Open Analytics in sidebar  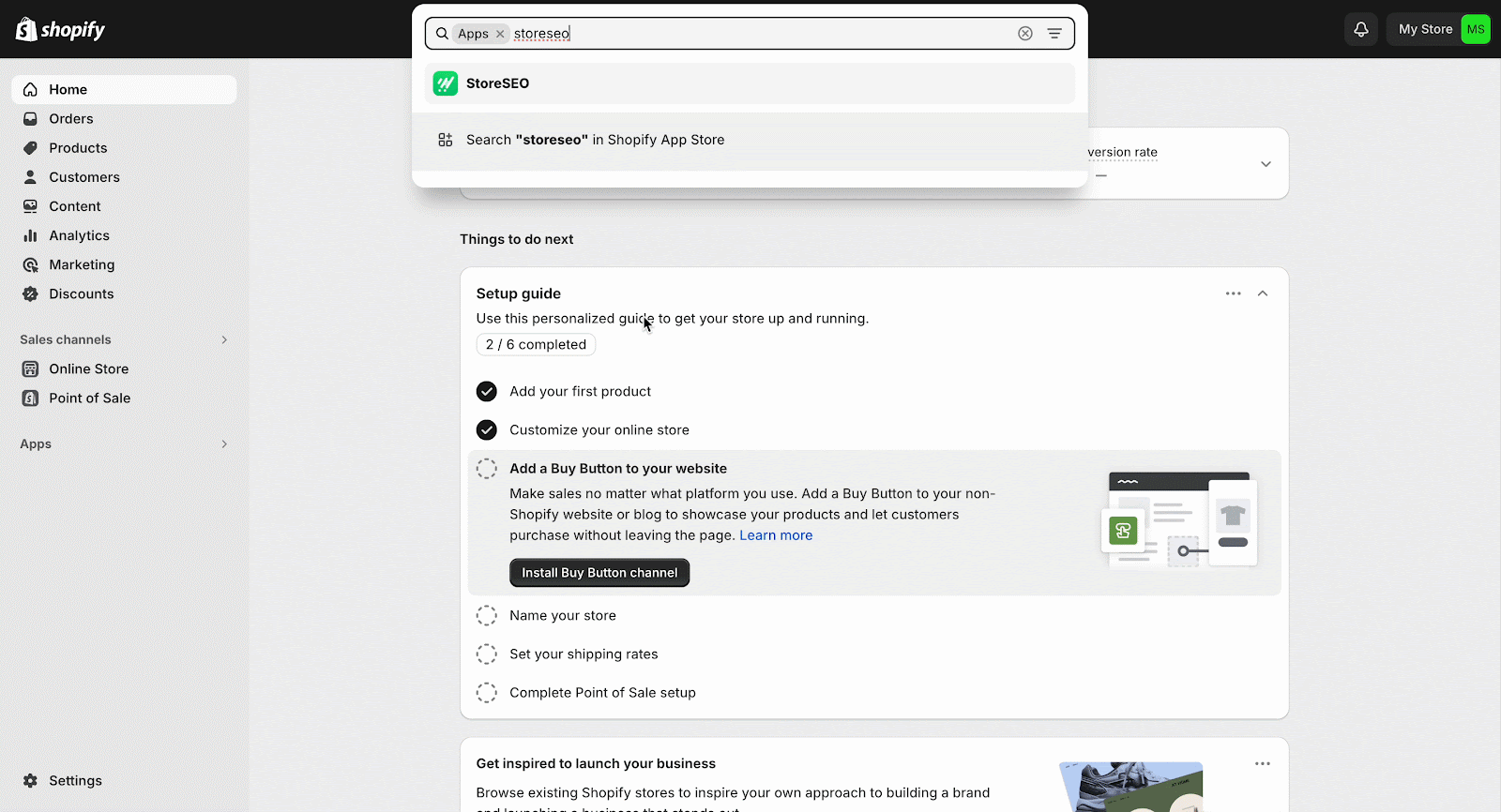(x=124, y=235)
